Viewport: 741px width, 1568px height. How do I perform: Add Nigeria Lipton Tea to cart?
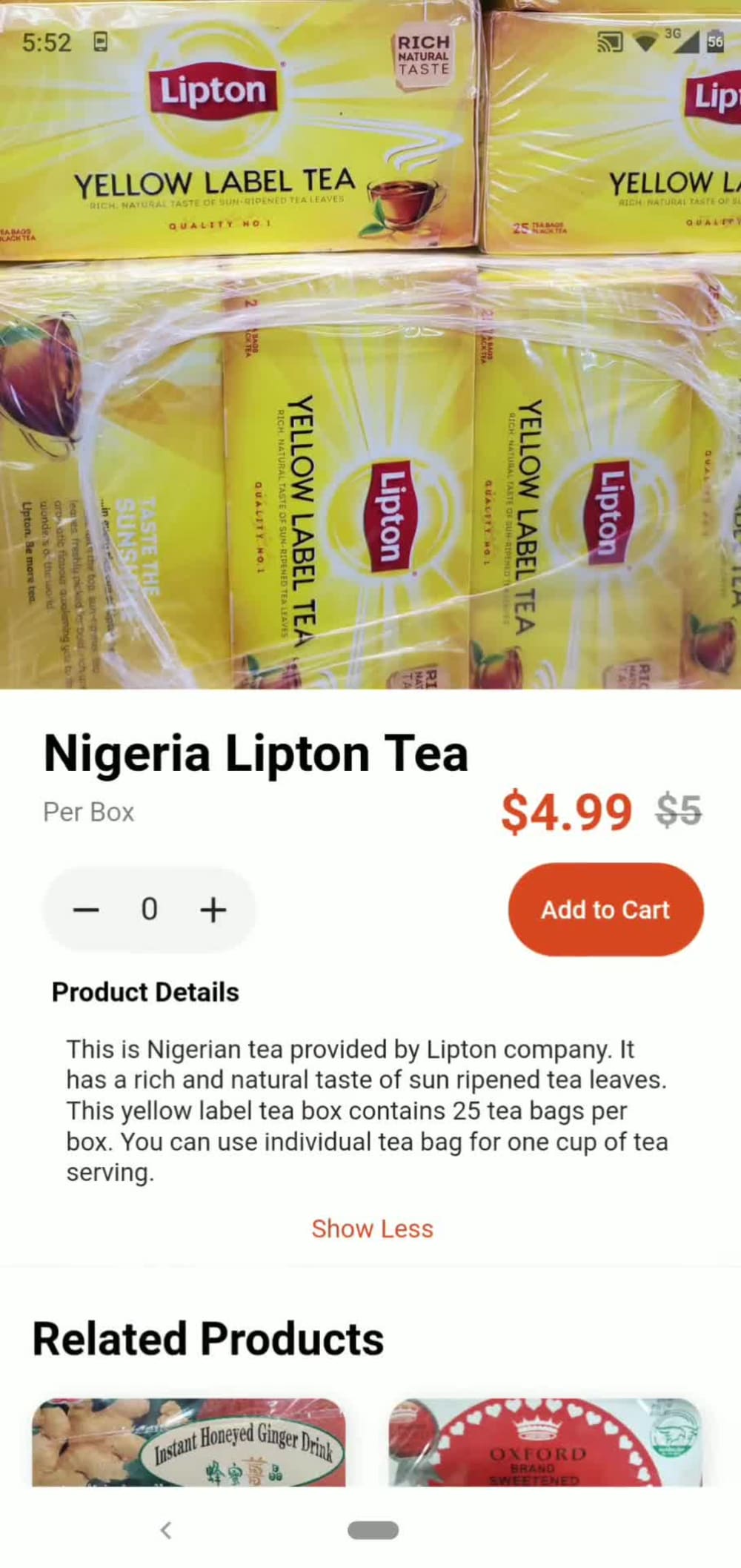[605, 910]
